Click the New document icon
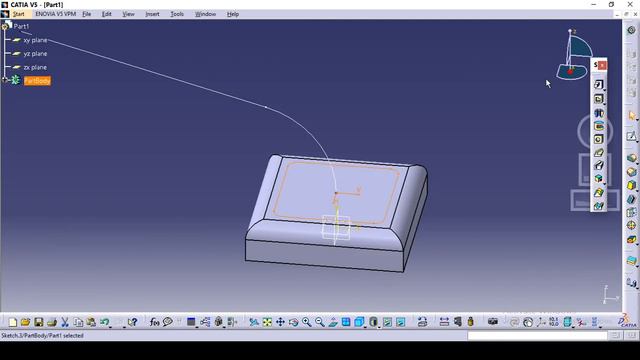This screenshot has width=640, height=360. pyautogui.click(x=13, y=322)
